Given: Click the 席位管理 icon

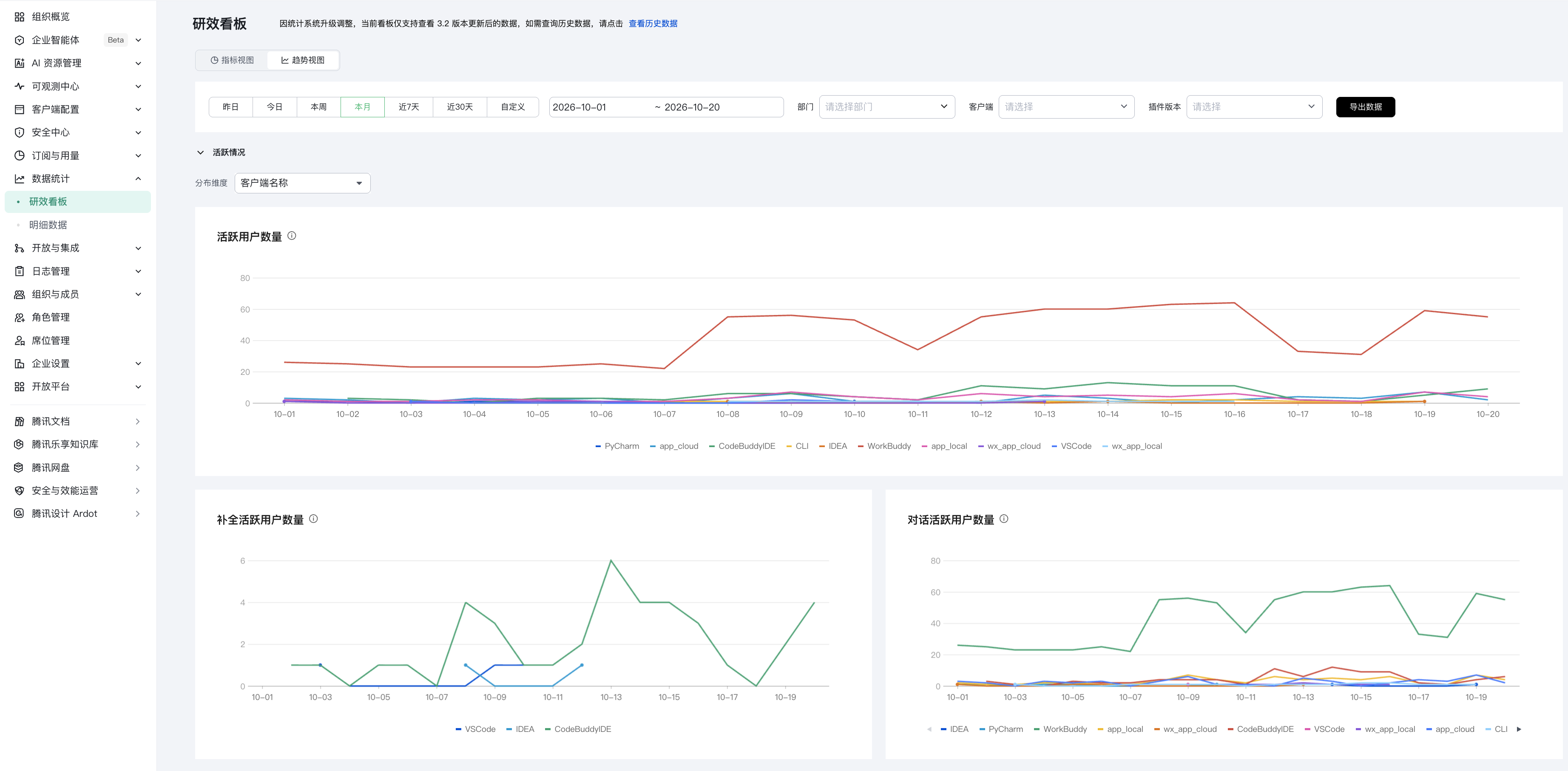Looking at the screenshot, I should coord(20,341).
